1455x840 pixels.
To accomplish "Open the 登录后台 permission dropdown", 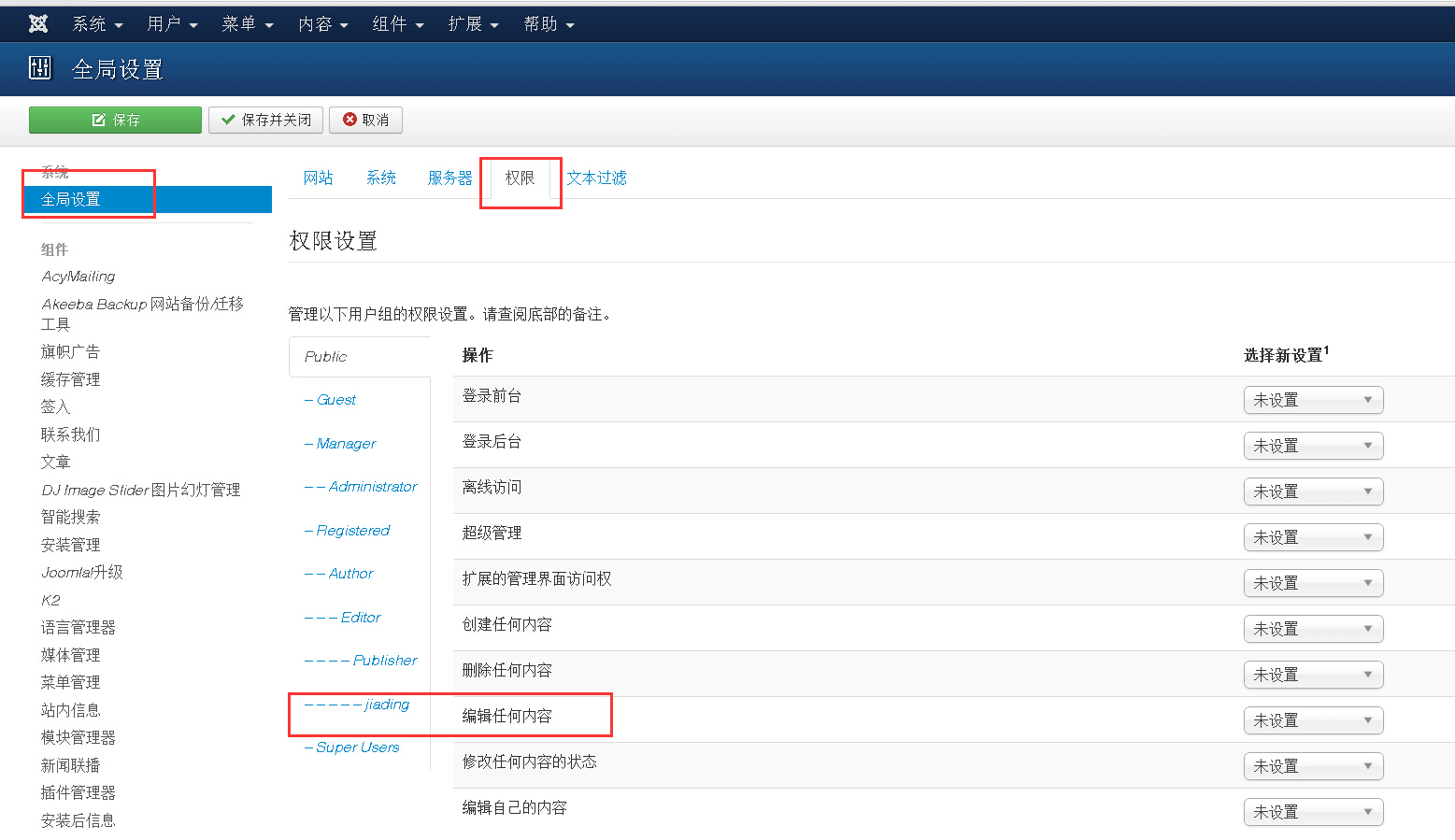I will pos(1313,446).
